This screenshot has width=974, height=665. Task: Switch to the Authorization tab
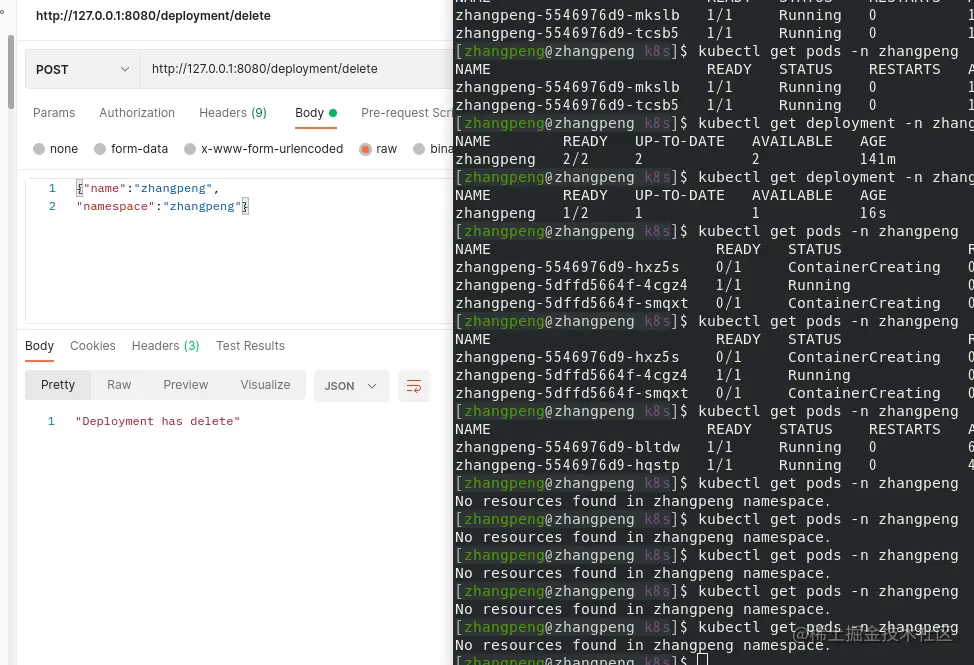pyautogui.click(x=137, y=113)
